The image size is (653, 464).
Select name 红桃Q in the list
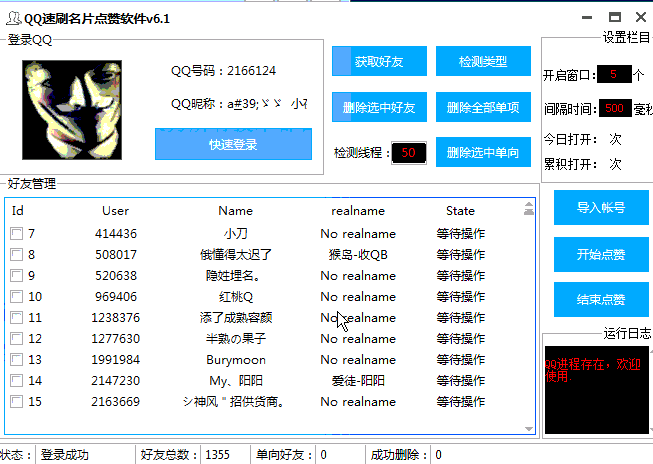pyautogui.click(x=236, y=297)
